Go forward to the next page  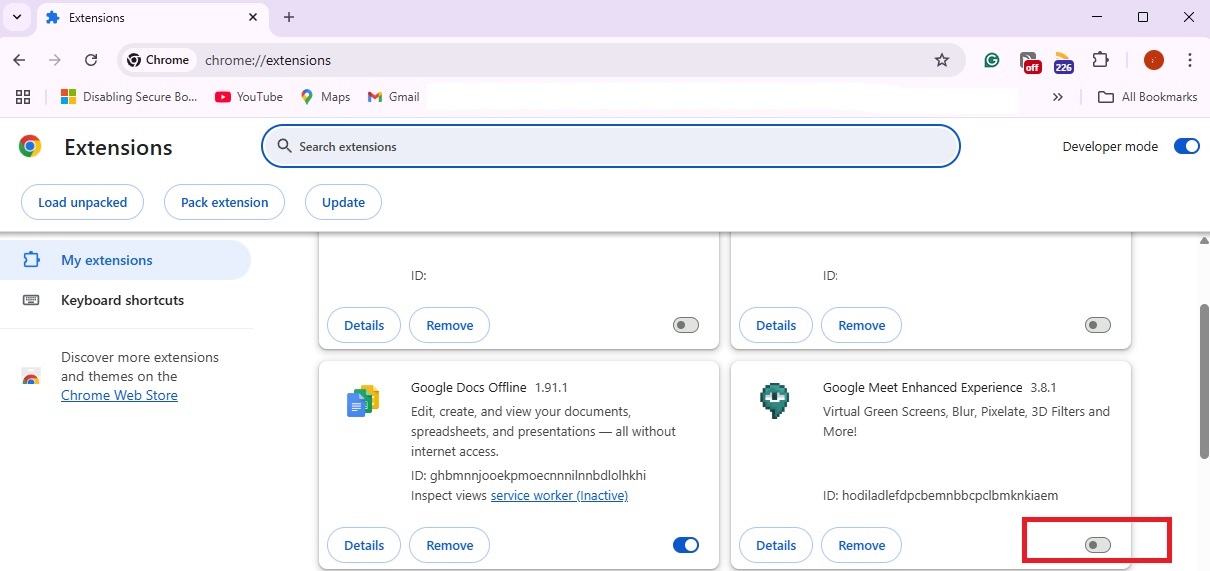(x=55, y=60)
